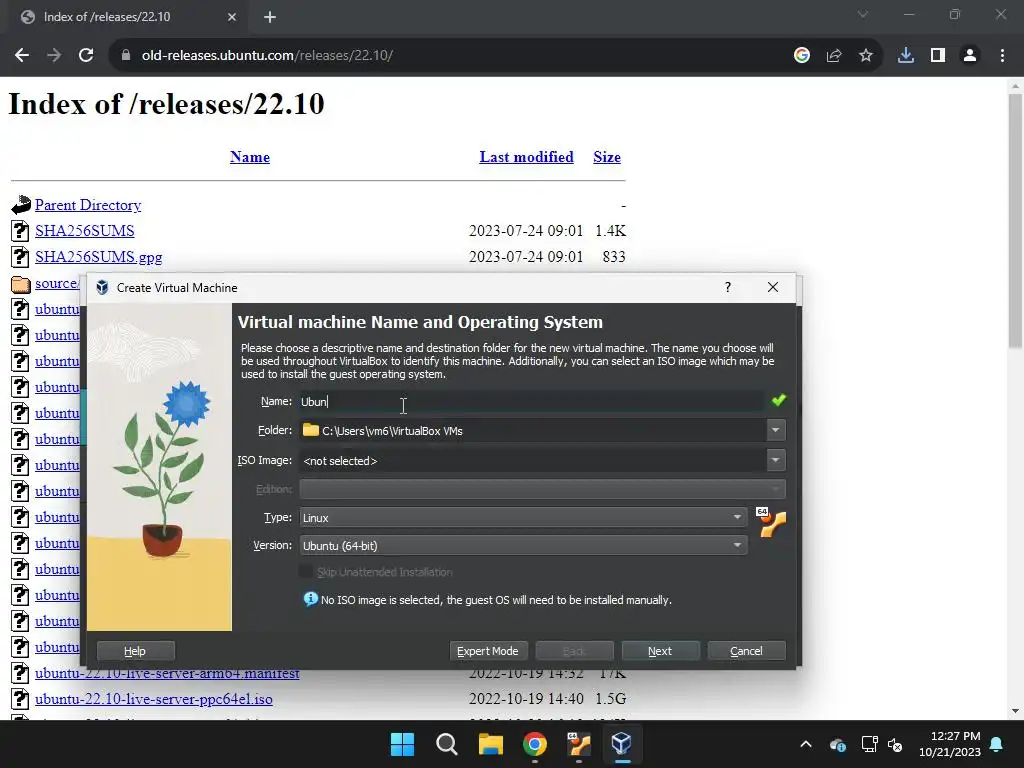This screenshot has width=1024, height=768.
Task: Open Chrome downloads icon
Action: click(x=905, y=56)
